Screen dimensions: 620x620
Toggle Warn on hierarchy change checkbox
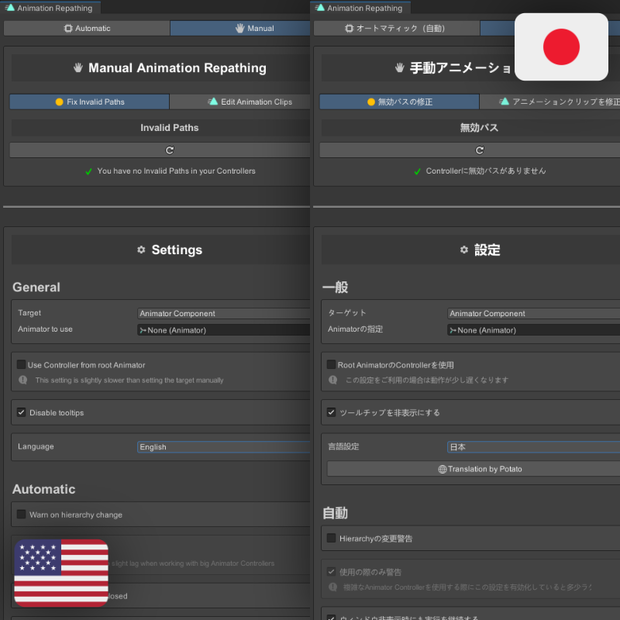21,514
